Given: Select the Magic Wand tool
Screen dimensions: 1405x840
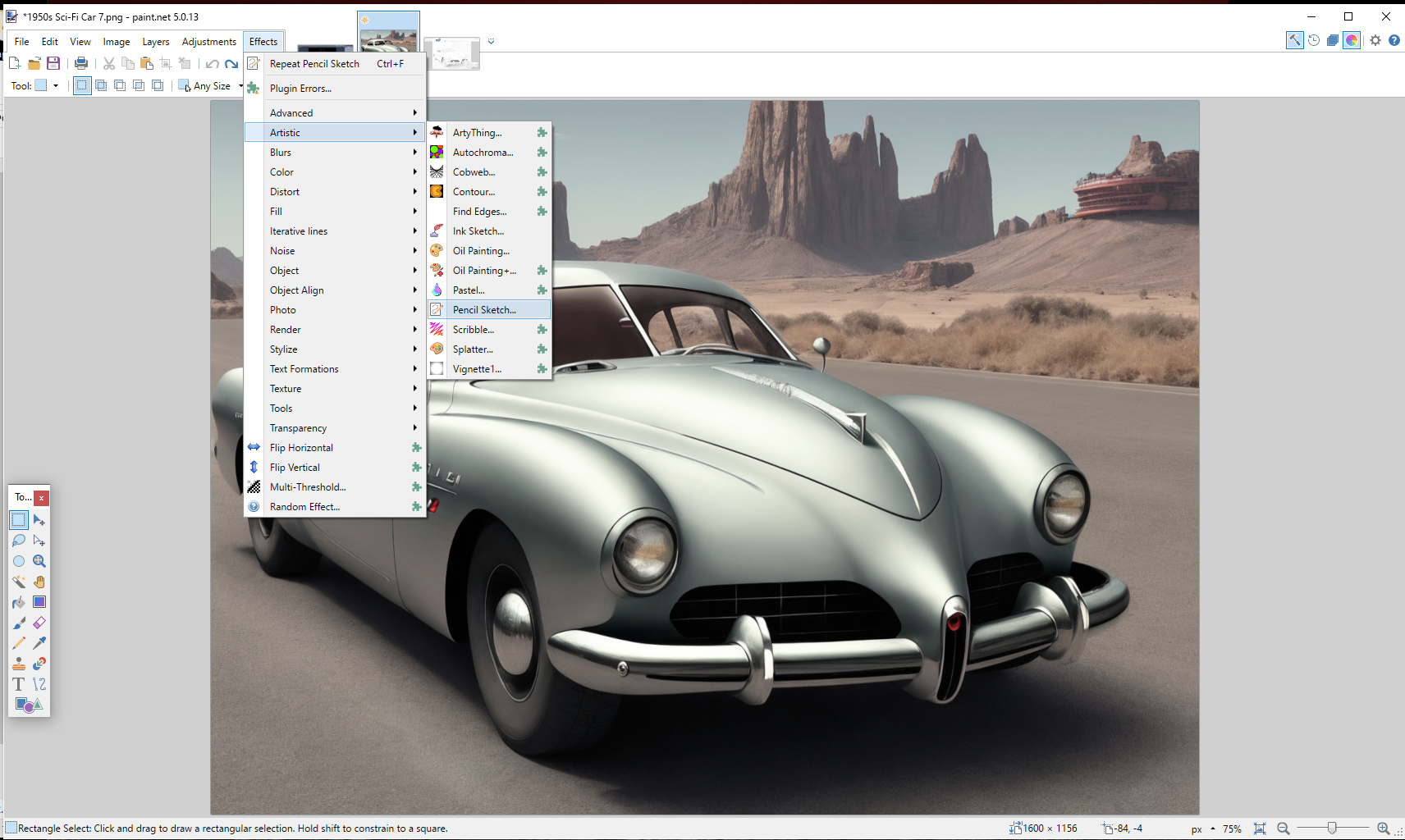Looking at the screenshot, I should click(19, 582).
